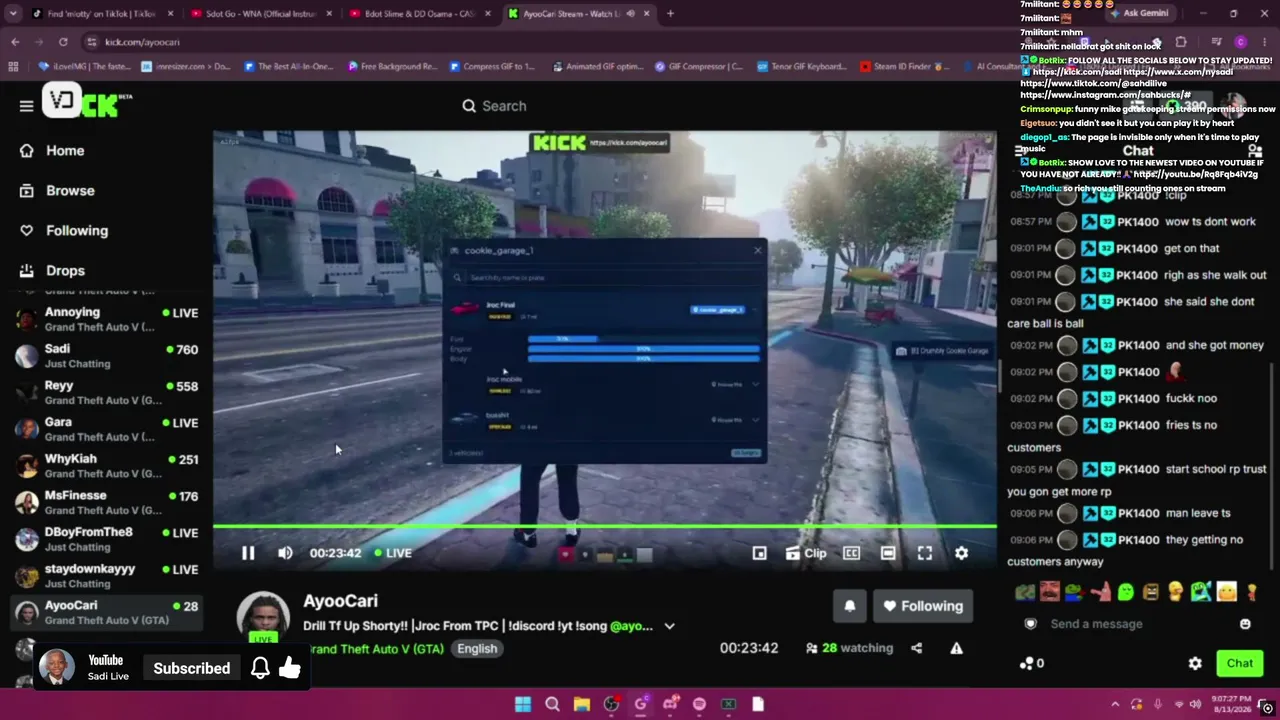
Task: Open the Annoying channel in the sidebar
Action: 107,319
